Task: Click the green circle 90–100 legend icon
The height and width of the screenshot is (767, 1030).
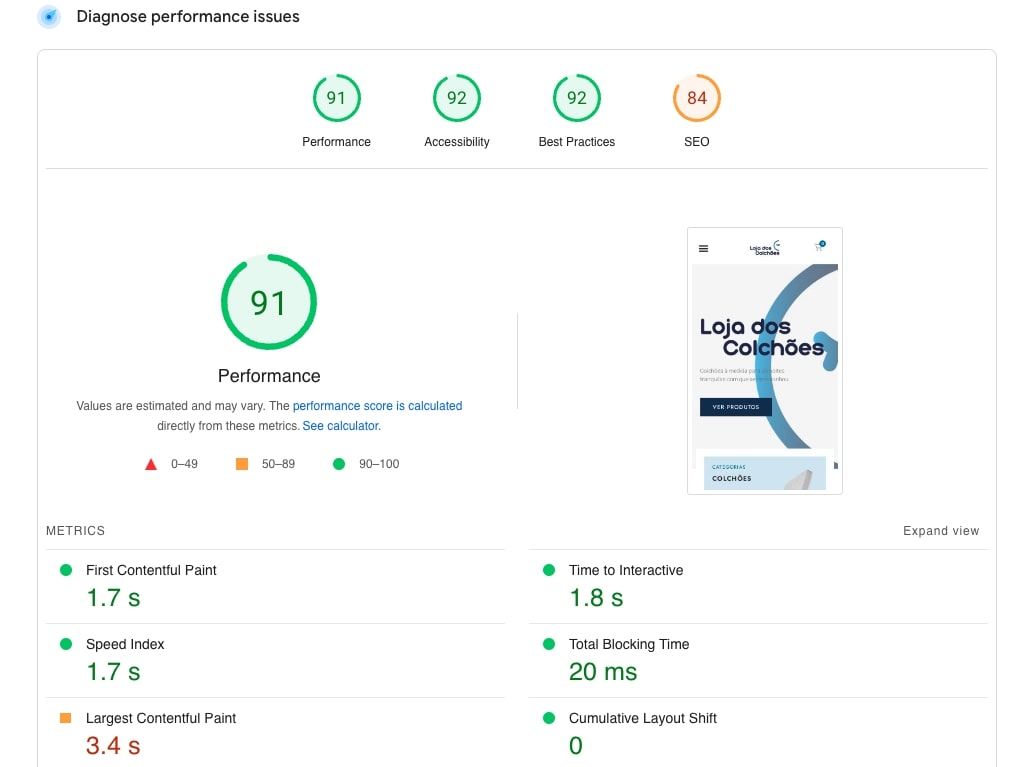Action: click(x=338, y=464)
